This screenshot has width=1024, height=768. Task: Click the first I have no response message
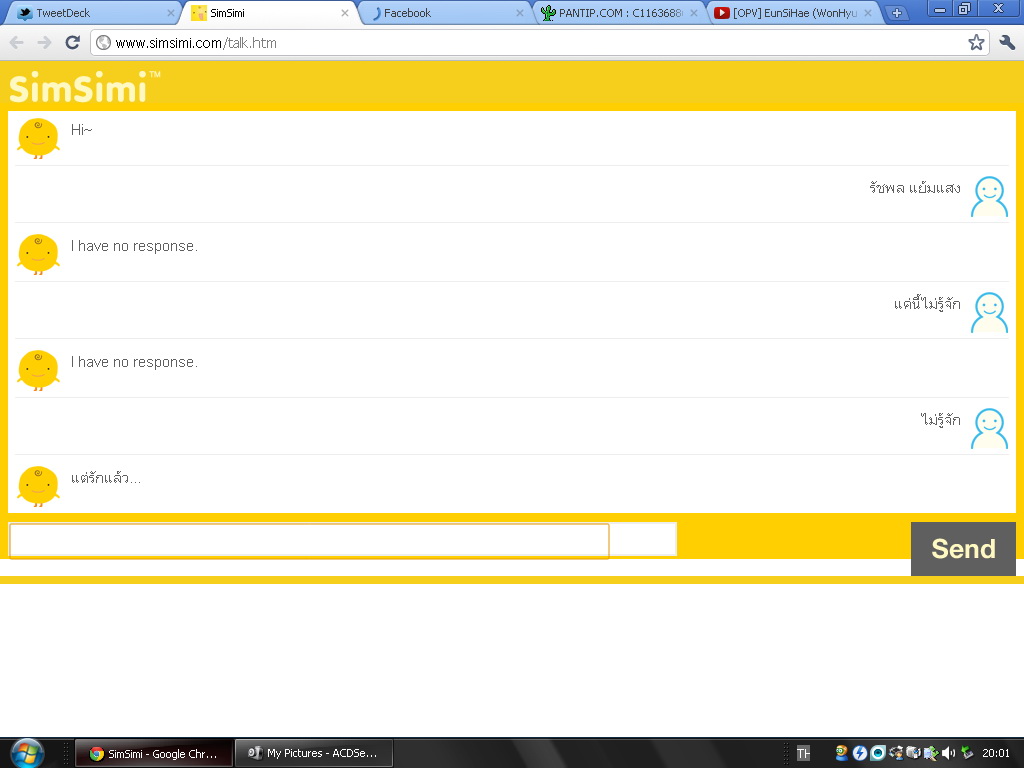[134, 246]
